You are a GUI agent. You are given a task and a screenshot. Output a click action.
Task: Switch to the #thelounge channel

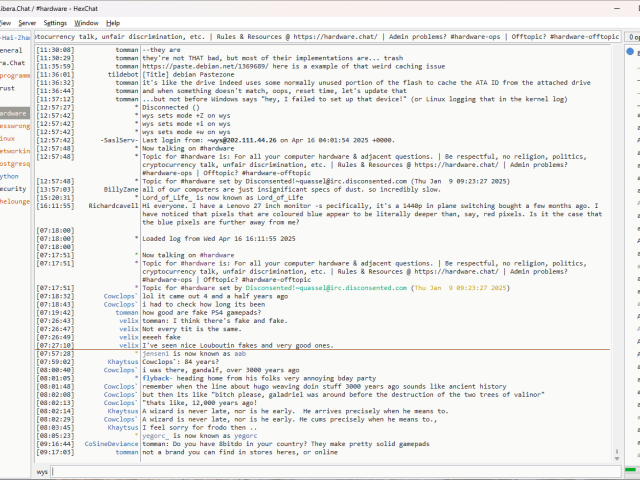(x=14, y=200)
